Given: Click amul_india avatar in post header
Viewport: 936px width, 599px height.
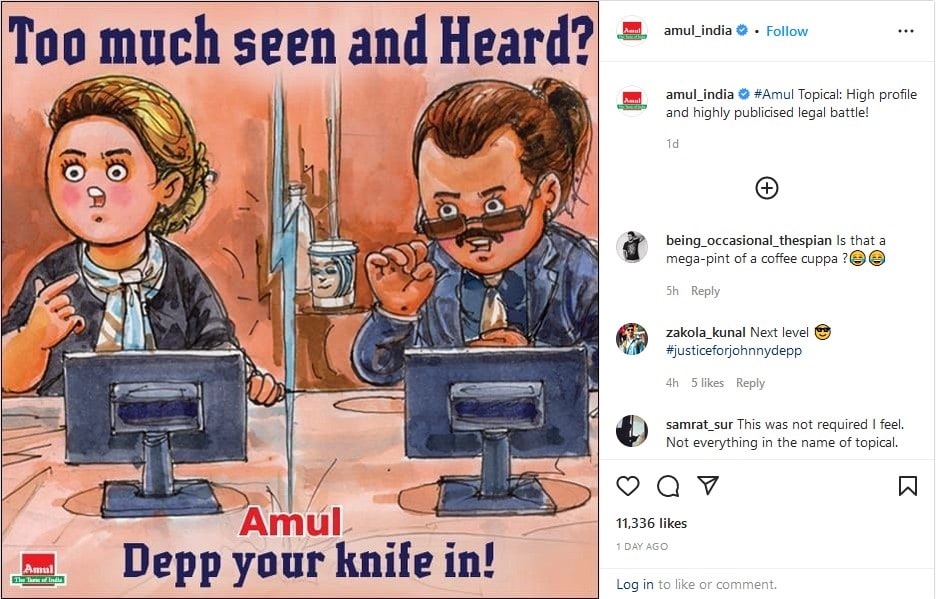Looking at the screenshot, I should point(632,31).
